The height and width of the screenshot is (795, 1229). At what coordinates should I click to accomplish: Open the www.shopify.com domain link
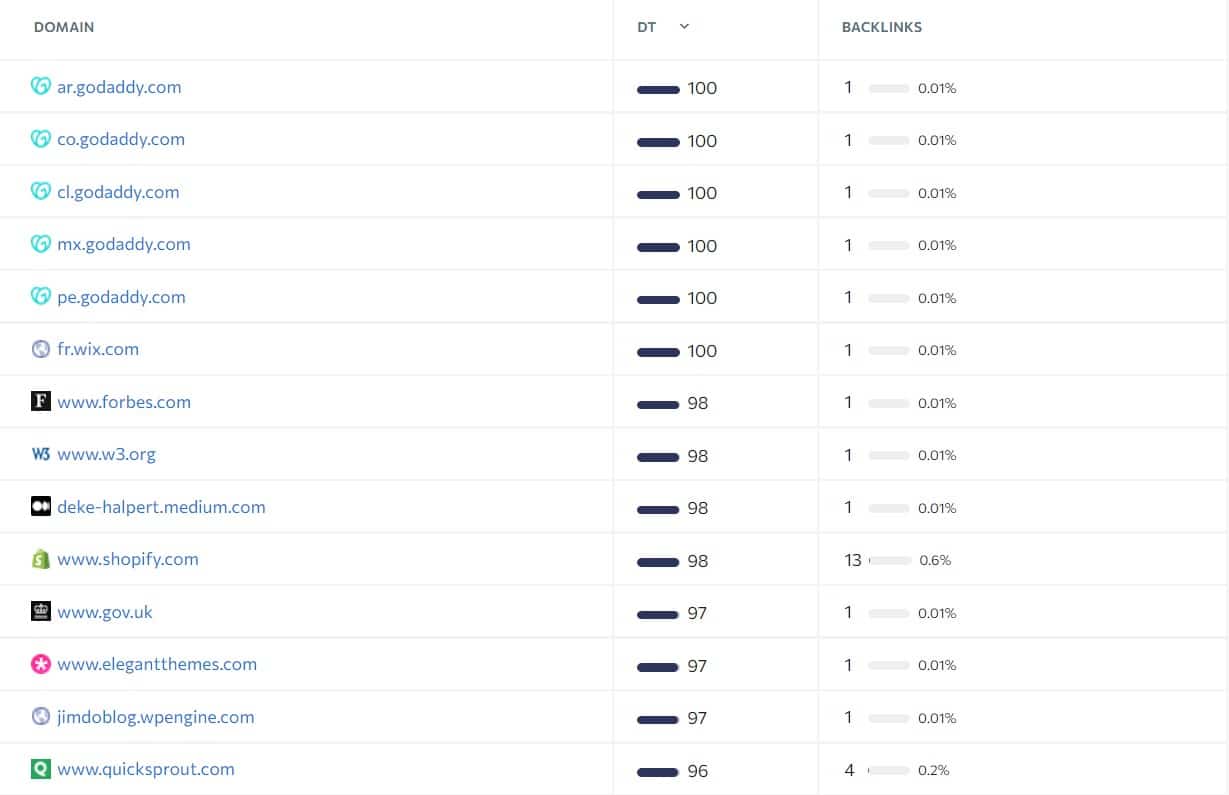(128, 559)
